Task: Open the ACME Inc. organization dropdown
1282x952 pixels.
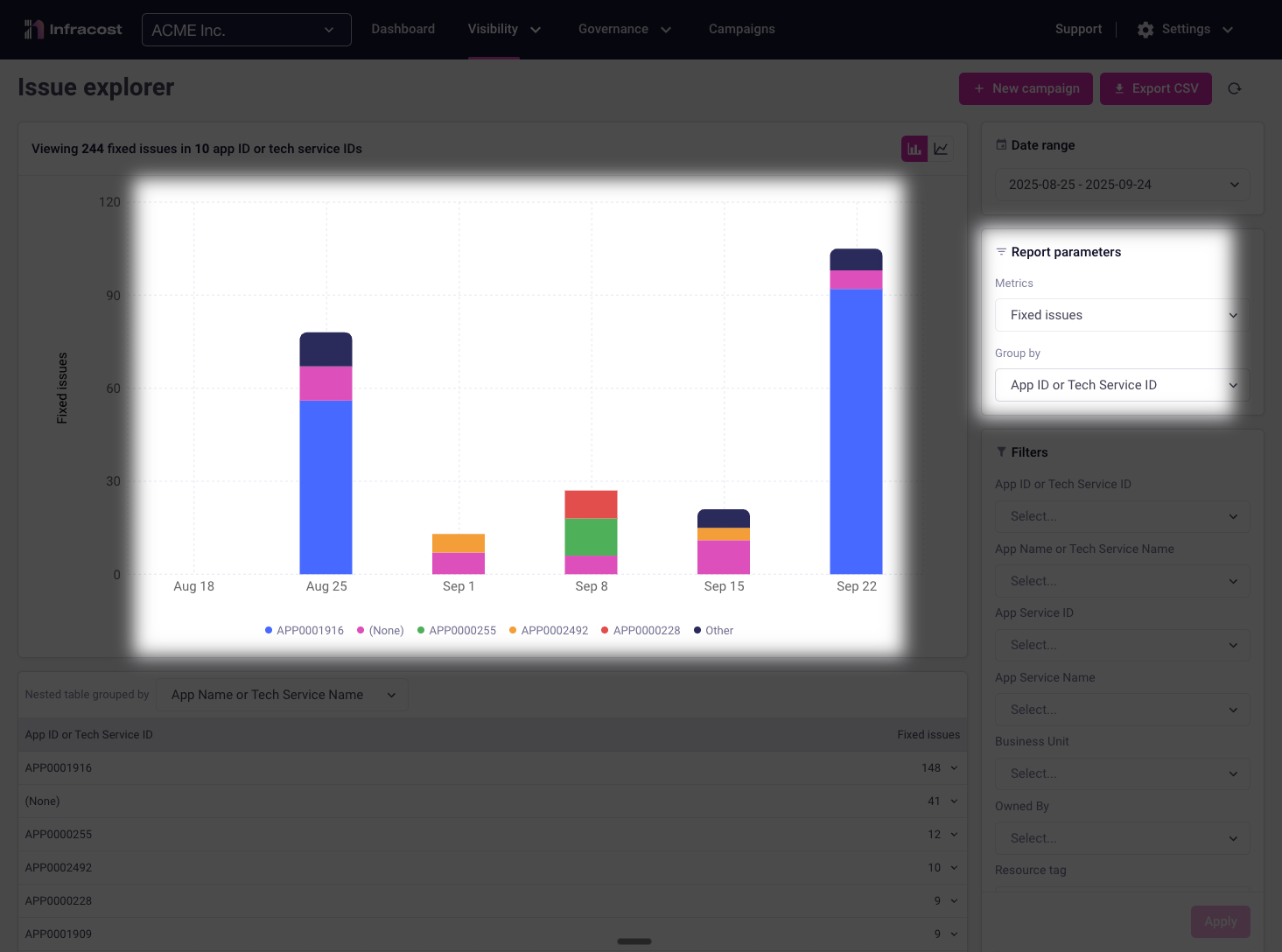Action: pyautogui.click(x=246, y=30)
